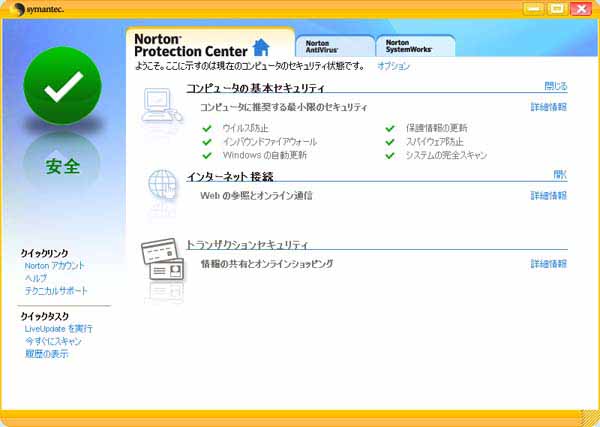This screenshot has width=600, height=427.
Task: Click the コンピュータの基本セキュリティ heading
Action: (255, 88)
